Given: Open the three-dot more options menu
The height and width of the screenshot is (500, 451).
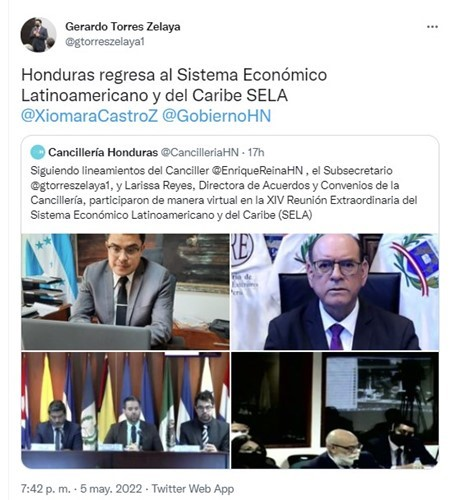Looking at the screenshot, I should (432, 27).
